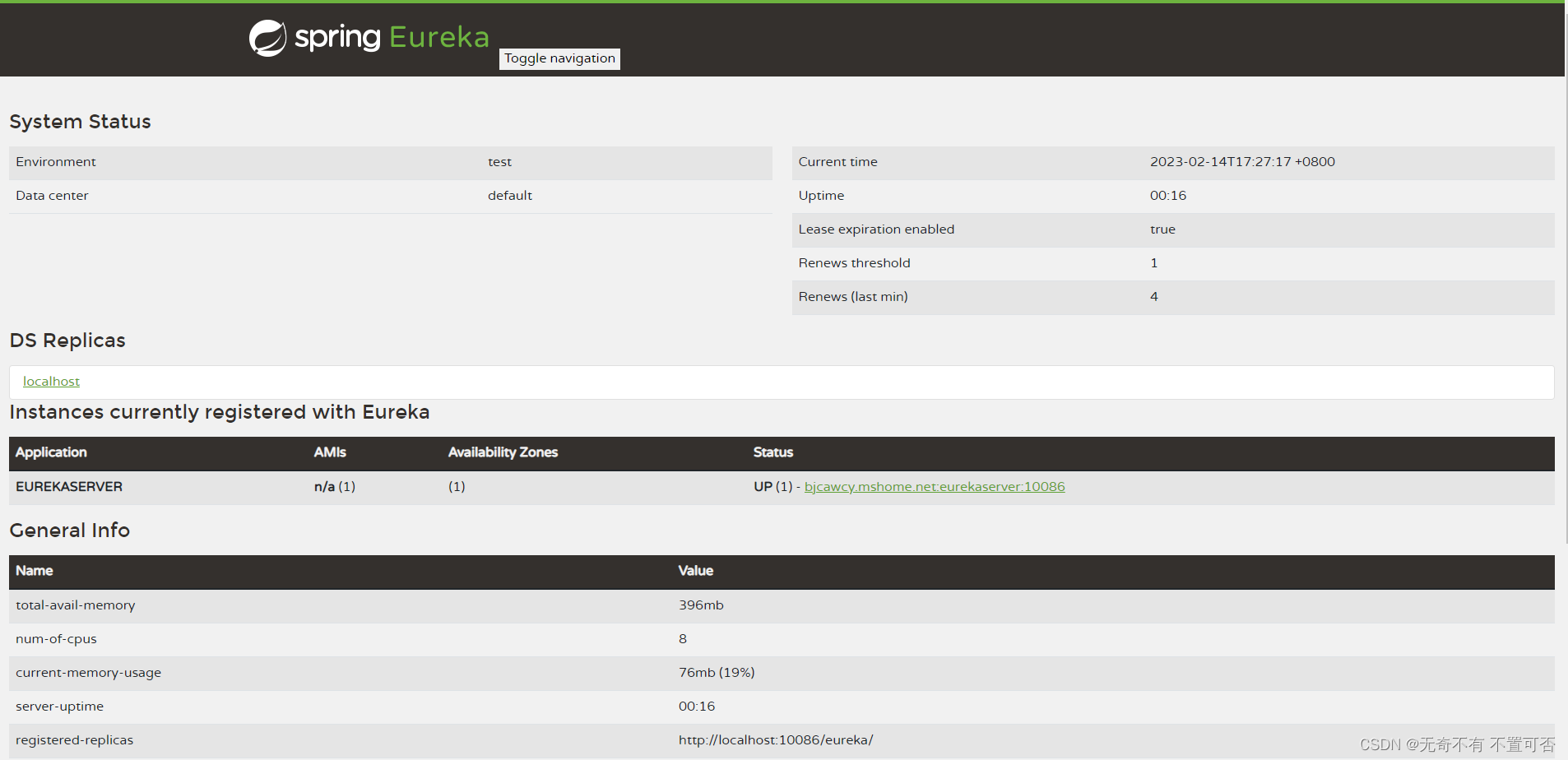
Task: Select the current-memory-usage row name
Action: [x=89, y=673]
